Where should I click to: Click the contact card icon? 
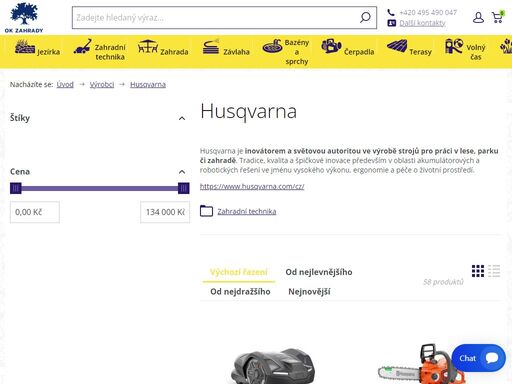point(391,23)
